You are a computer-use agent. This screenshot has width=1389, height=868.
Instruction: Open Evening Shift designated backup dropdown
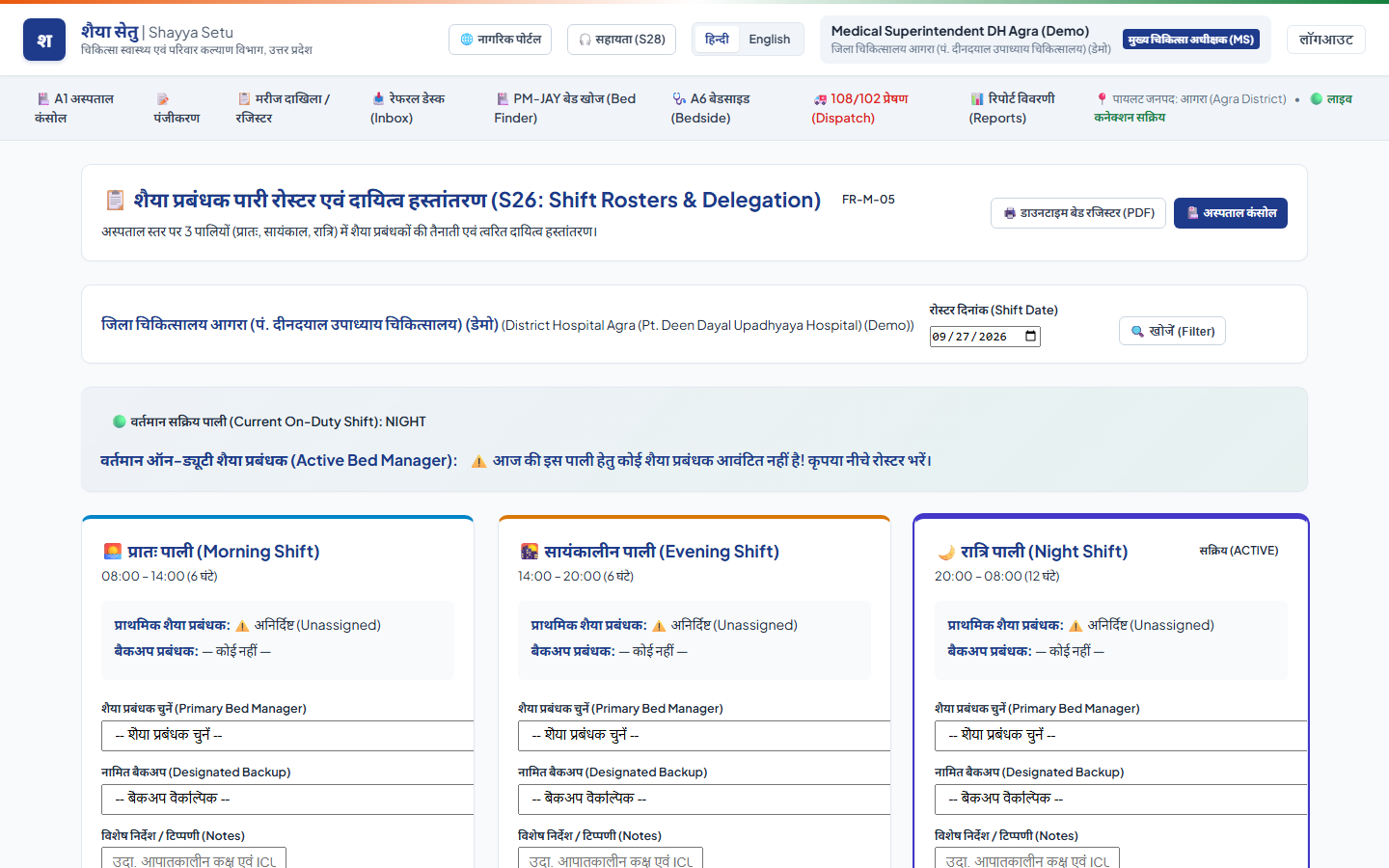tap(704, 799)
